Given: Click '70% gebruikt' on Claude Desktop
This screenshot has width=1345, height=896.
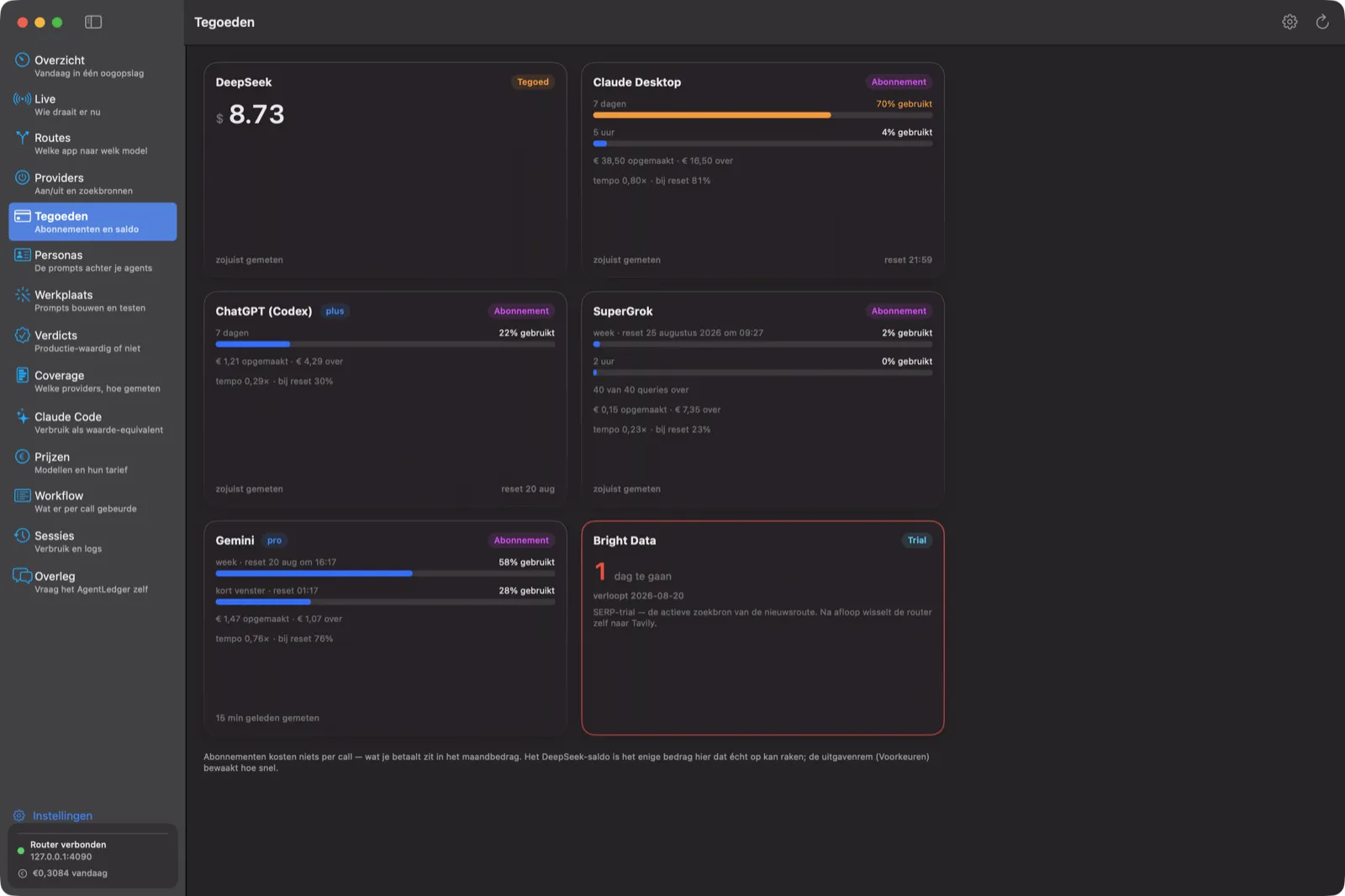Looking at the screenshot, I should pyautogui.click(x=904, y=104).
